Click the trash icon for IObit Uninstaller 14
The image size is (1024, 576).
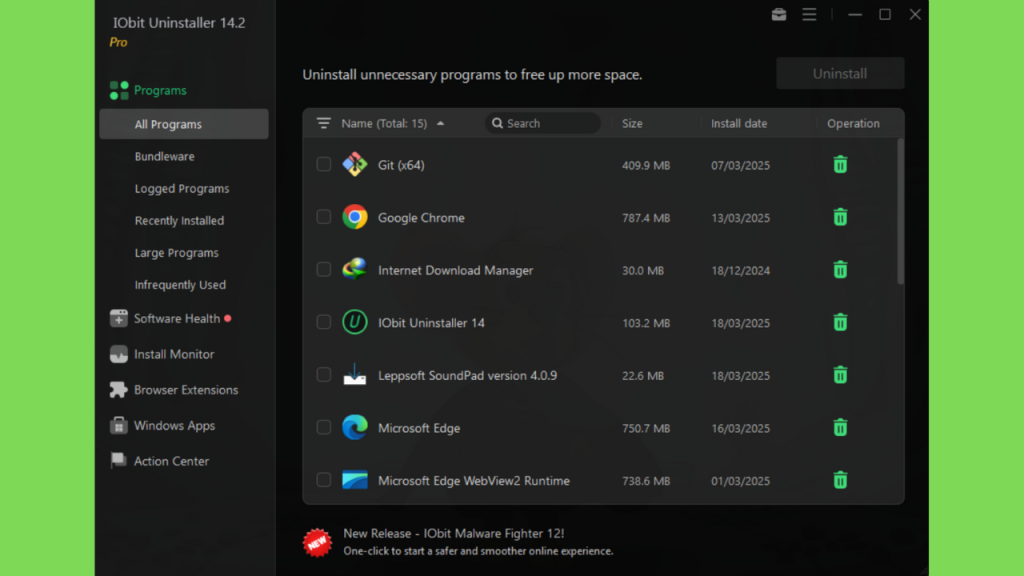point(840,323)
